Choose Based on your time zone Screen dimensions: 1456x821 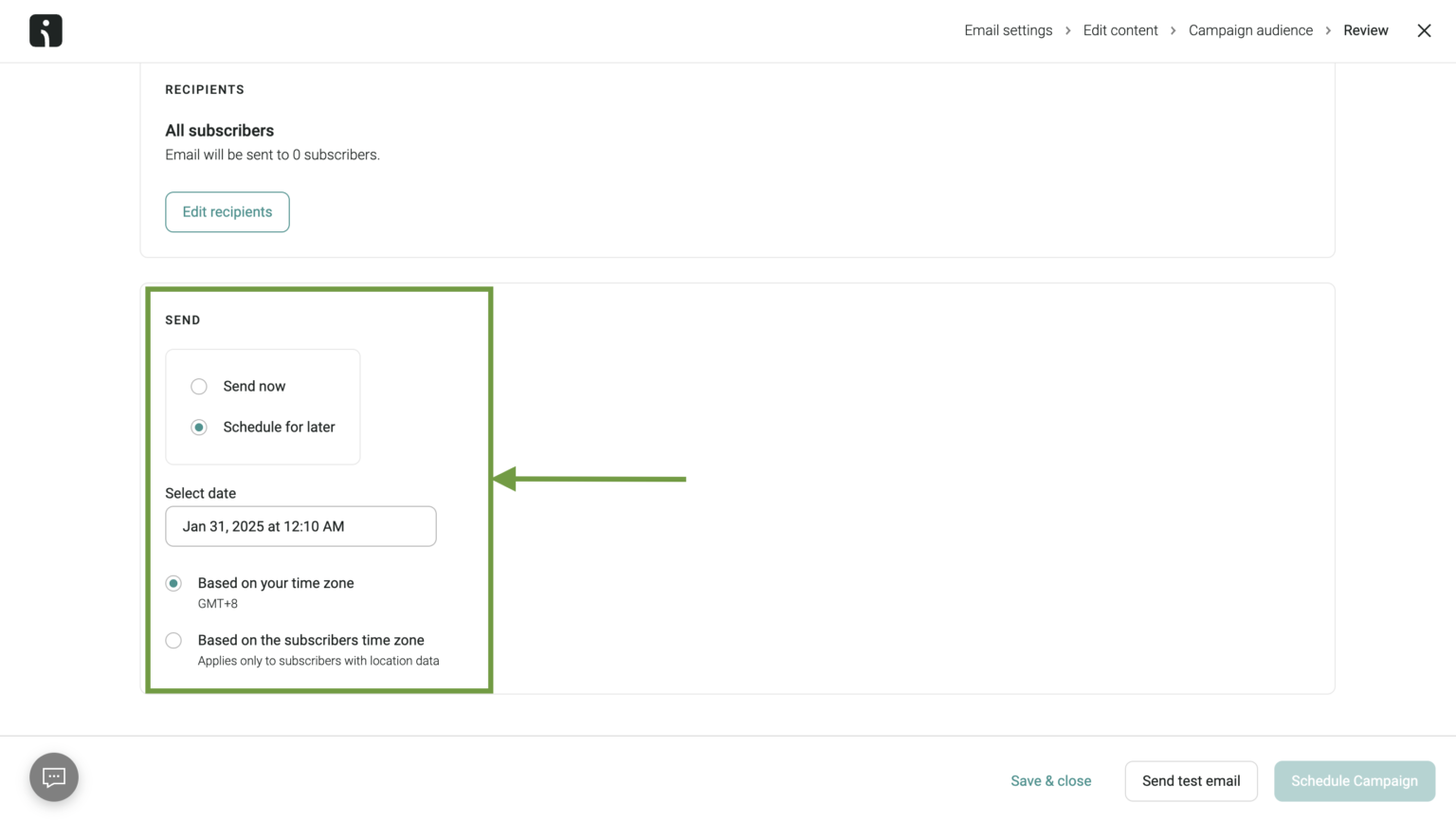pos(173,583)
